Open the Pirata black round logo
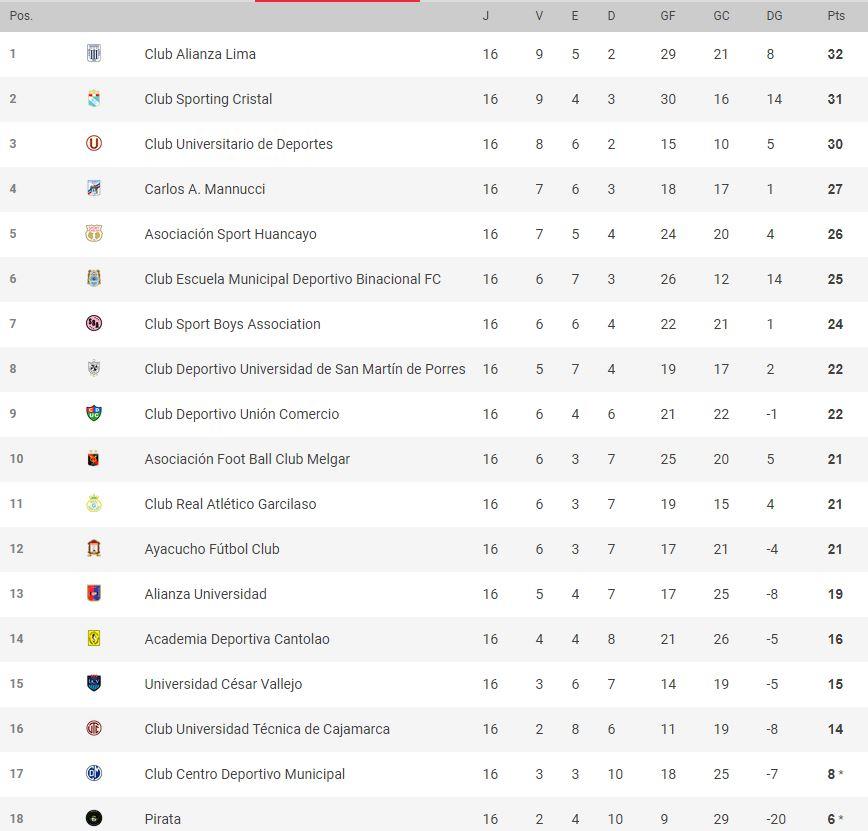 94,818
